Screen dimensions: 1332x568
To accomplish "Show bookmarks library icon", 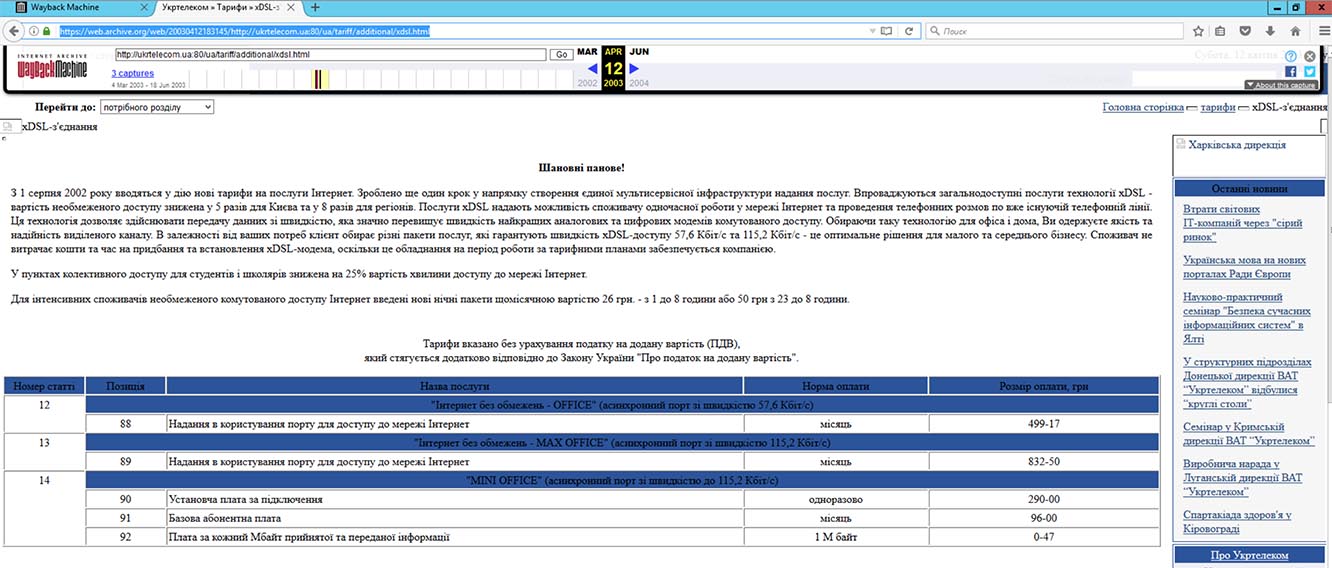I will [1221, 31].
